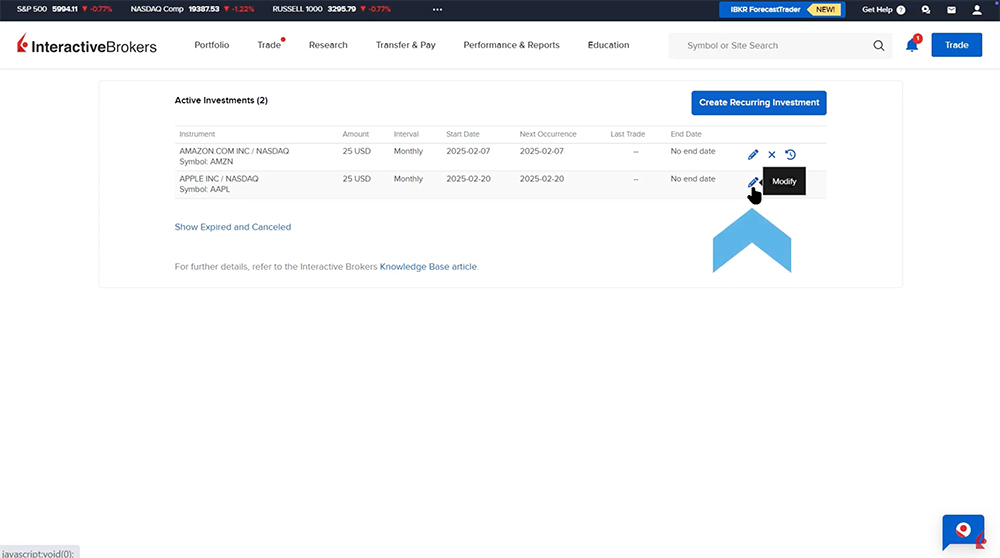The width and height of the screenshot is (1000, 558).
Task: Open the Education menu
Action: (x=608, y=45)
